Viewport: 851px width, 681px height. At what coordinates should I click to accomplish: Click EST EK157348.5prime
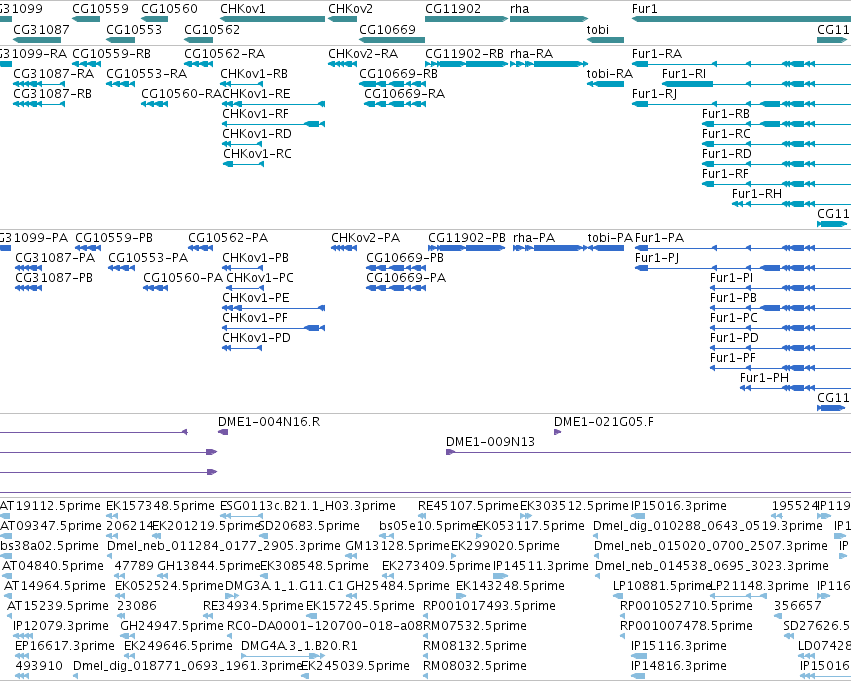(160, 506)
